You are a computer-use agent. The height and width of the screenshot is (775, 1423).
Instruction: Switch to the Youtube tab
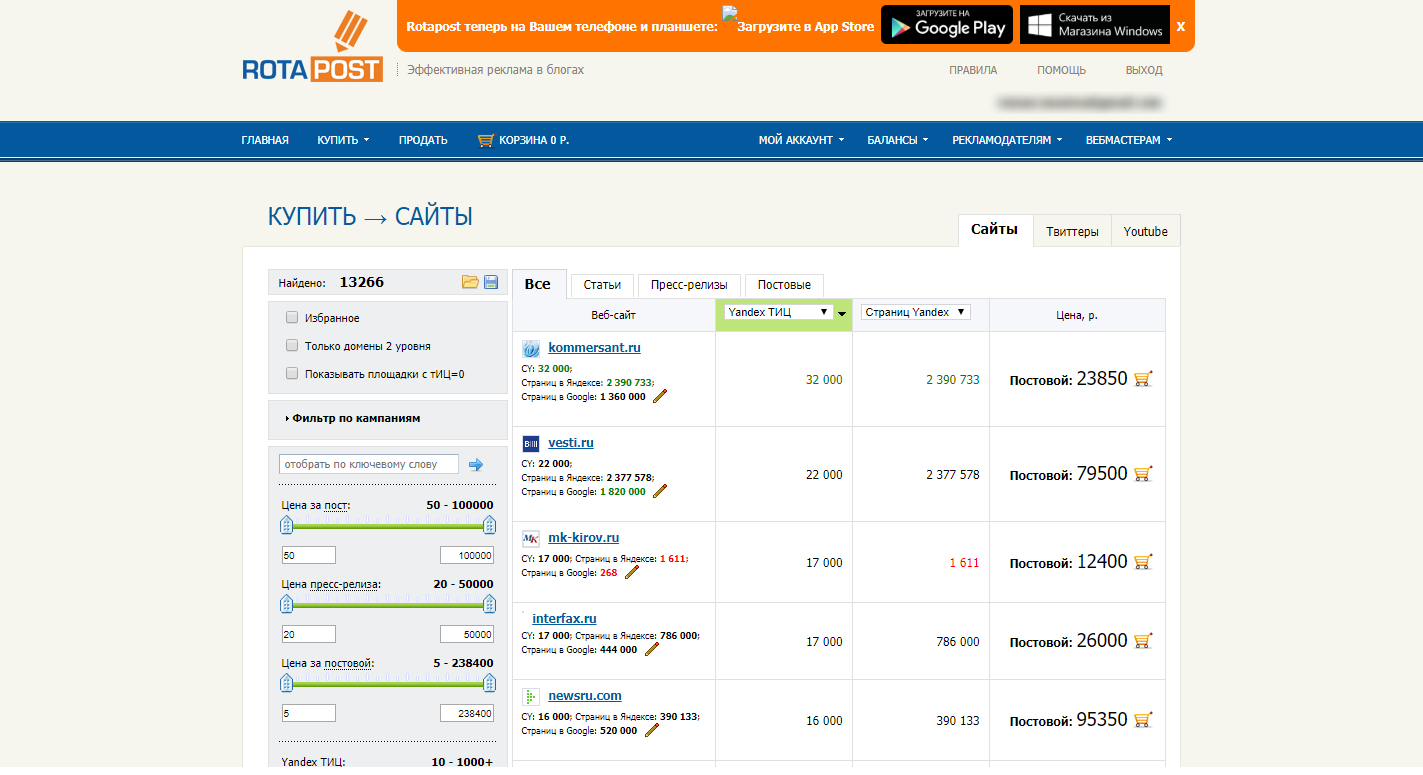tap(1145, 231)
